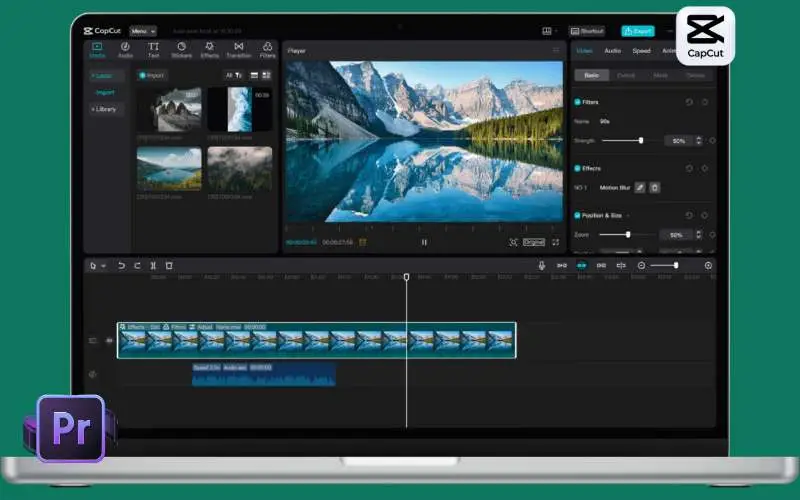Open the Media panel tab
Viewport: 800px width, 500px height.
[97, 50]
